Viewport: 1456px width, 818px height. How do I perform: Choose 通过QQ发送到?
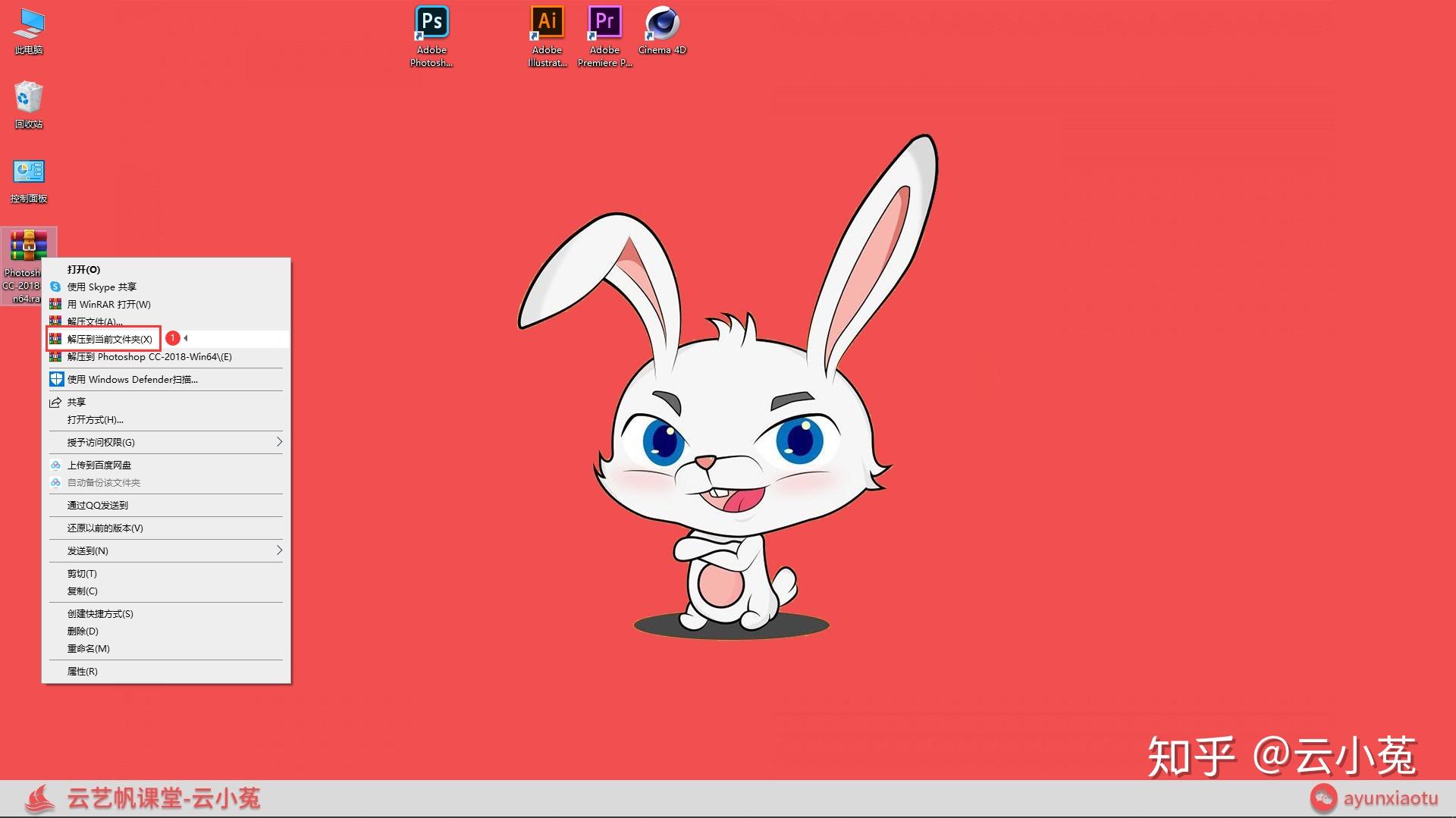point(166,506)
